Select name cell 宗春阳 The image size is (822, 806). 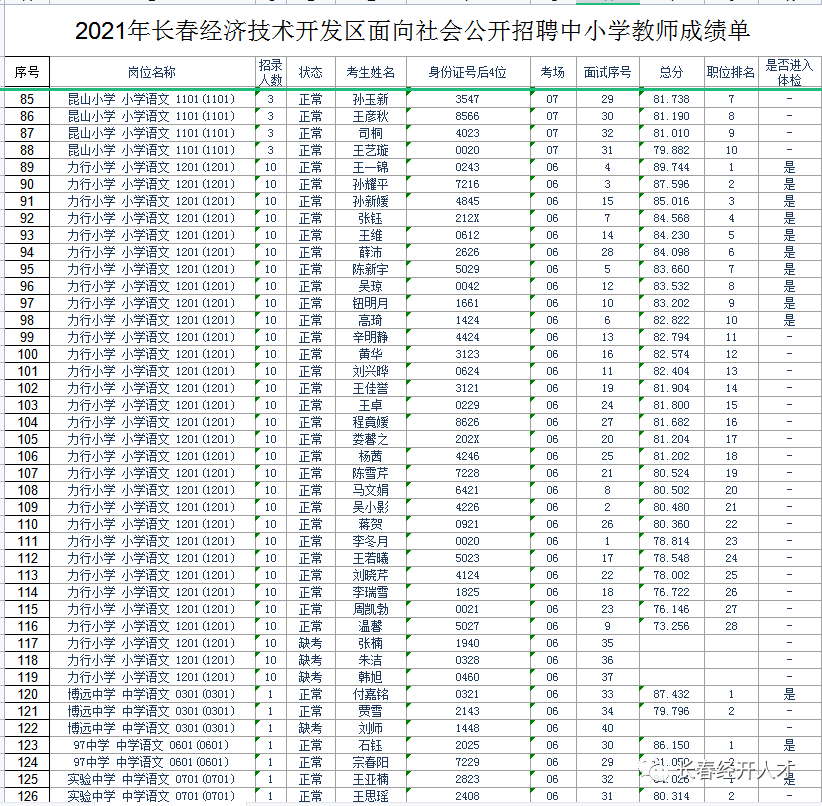[371, 762]
